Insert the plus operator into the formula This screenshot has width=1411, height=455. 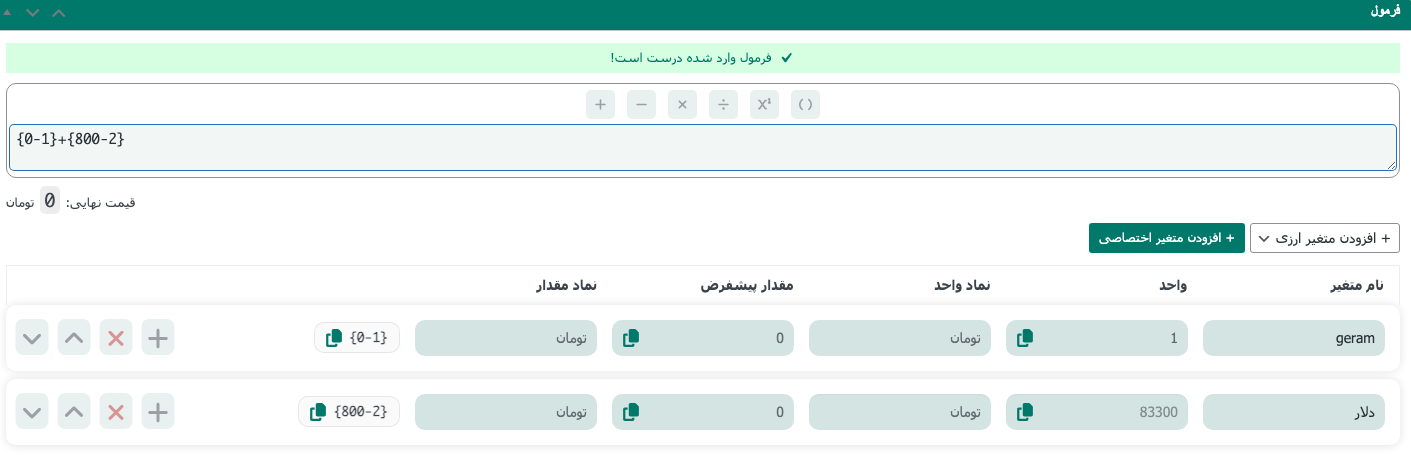(x=600, y=104)
